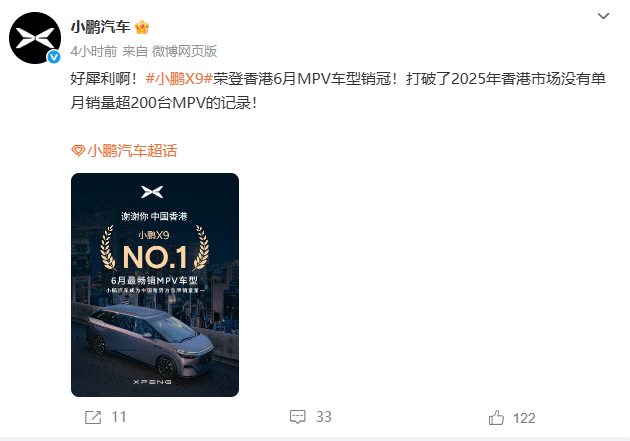Click the diamond super-topic icon

[x=78, y=151]
